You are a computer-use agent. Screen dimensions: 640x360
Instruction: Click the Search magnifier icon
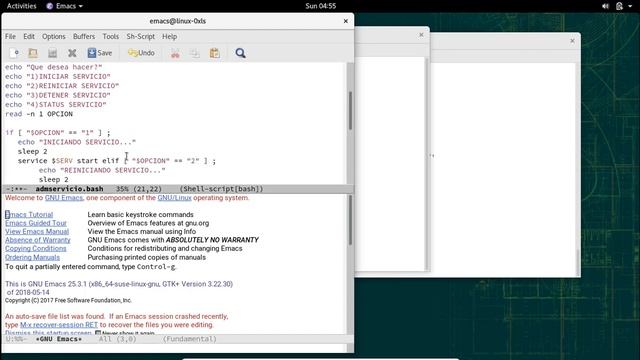click(240, 53)
